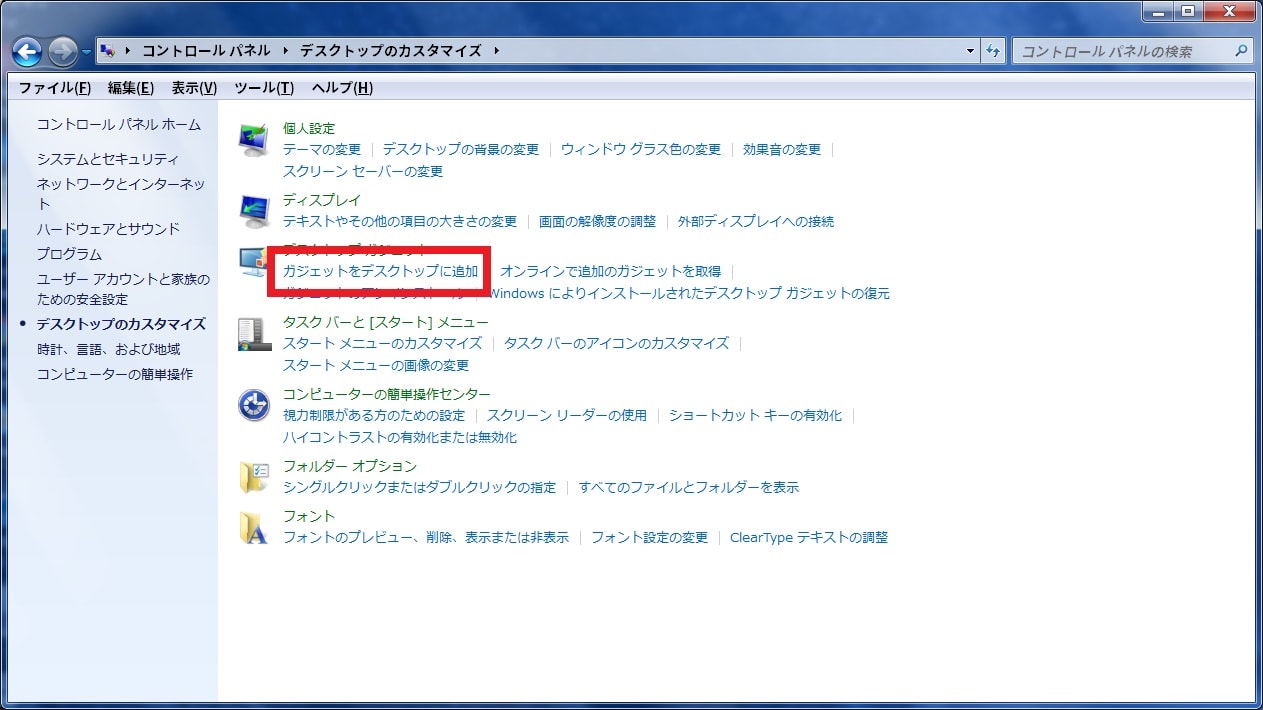Click the Back navigation arrow button
Image resolution: width=1263 pixels, height=710 pixels.
(x=28, y=51)
